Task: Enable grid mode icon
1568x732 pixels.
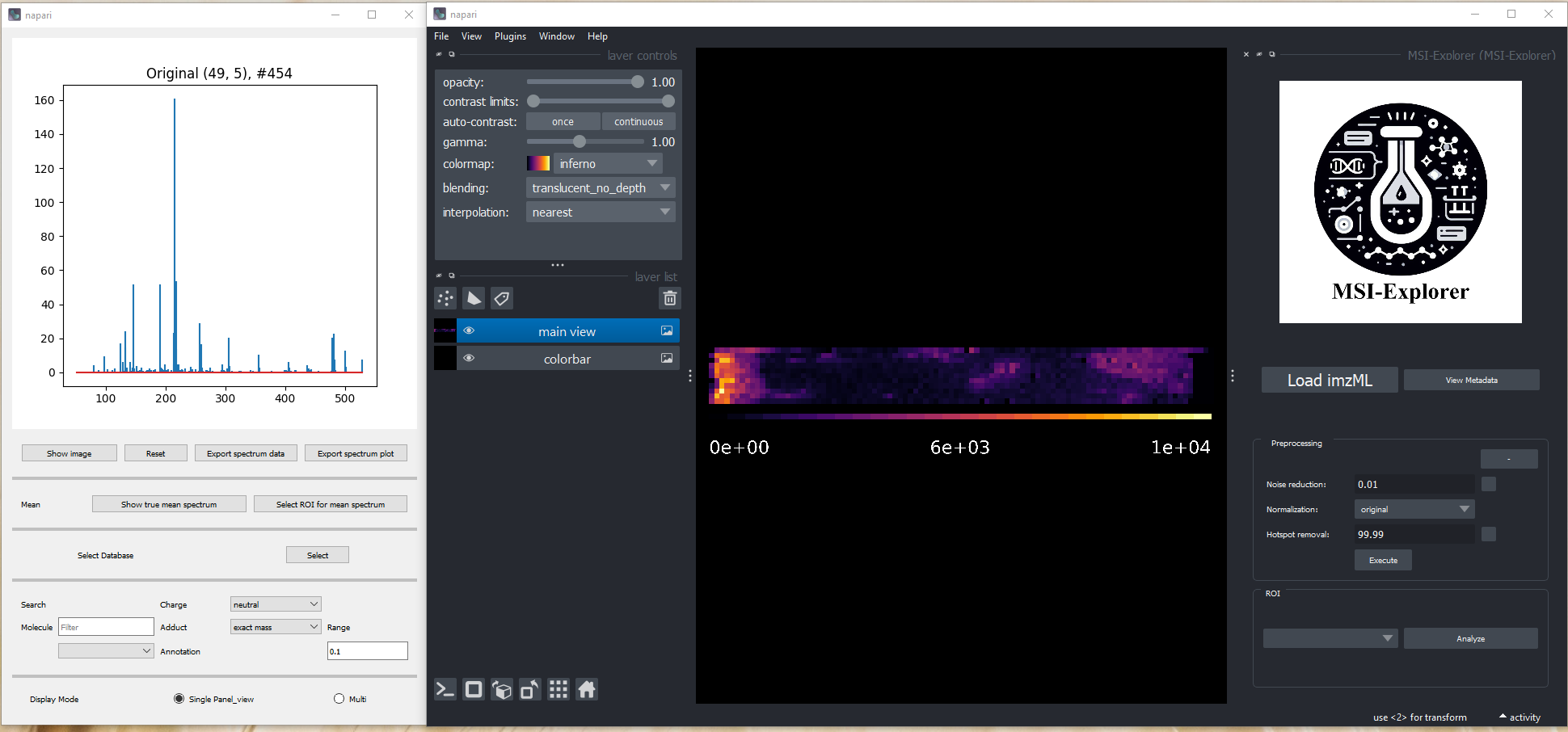Action: click(x=558, y=689)
